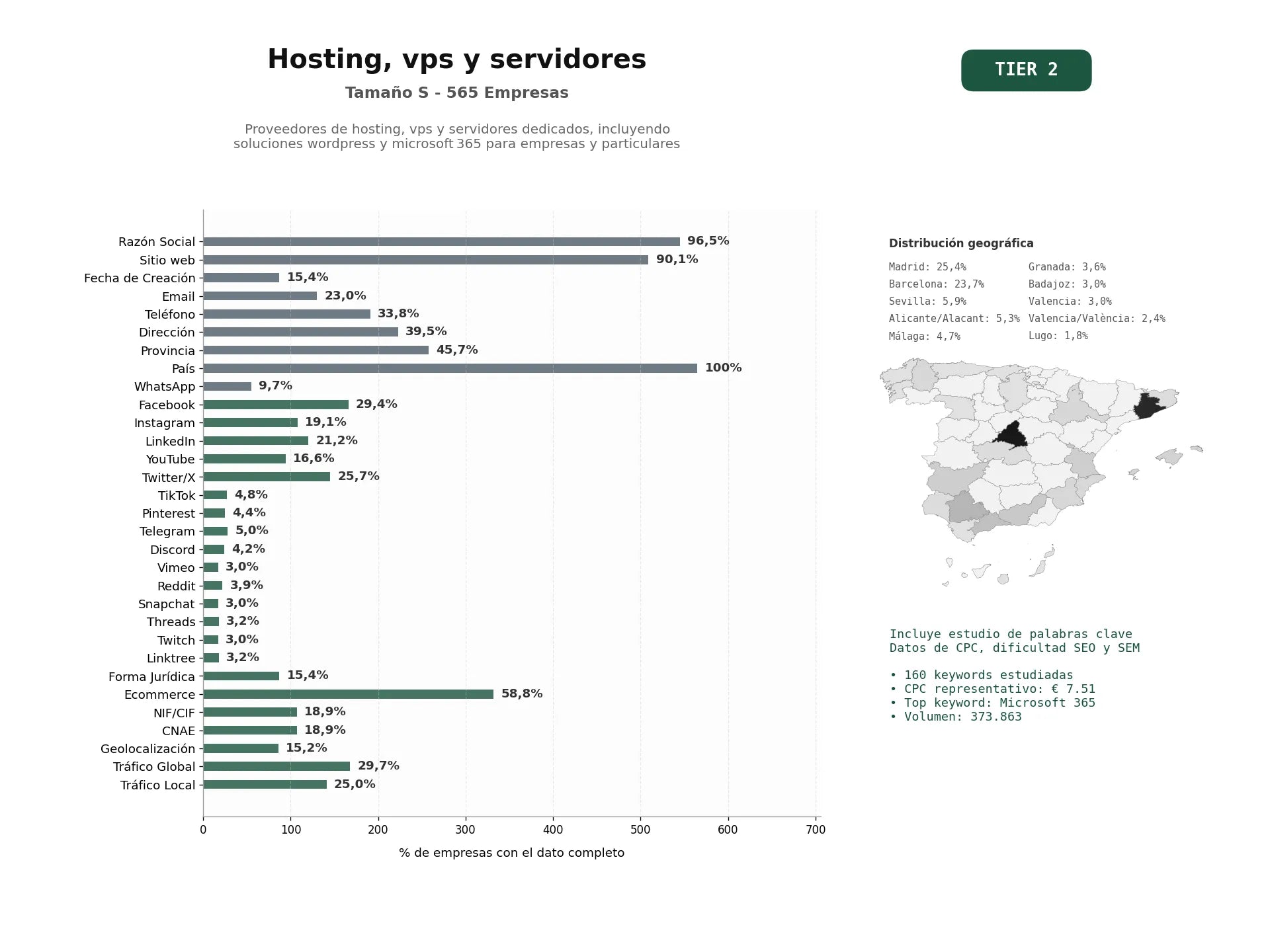Image resolution: width=1270 pixels, height=952 pixels.
Task: Click the 'Facebook' row label
Action: (x=167, y=405)
